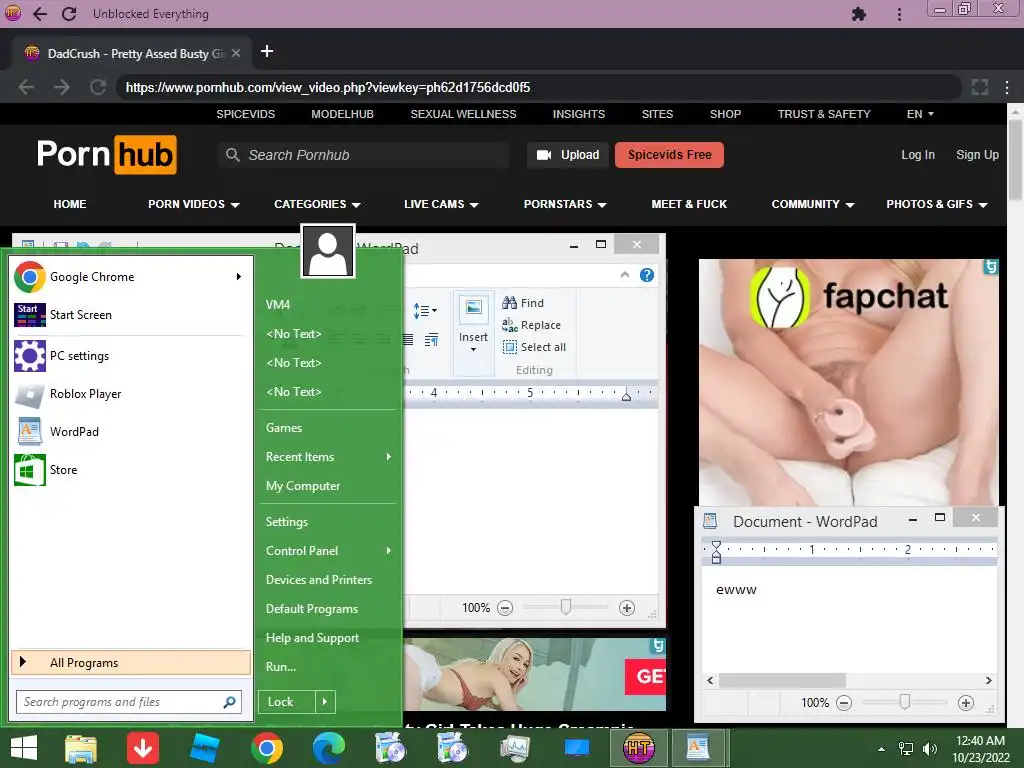Open File Explorer from the taskbar
Viewport: 1024px width, 768px height.
click(x=81, y=748)
